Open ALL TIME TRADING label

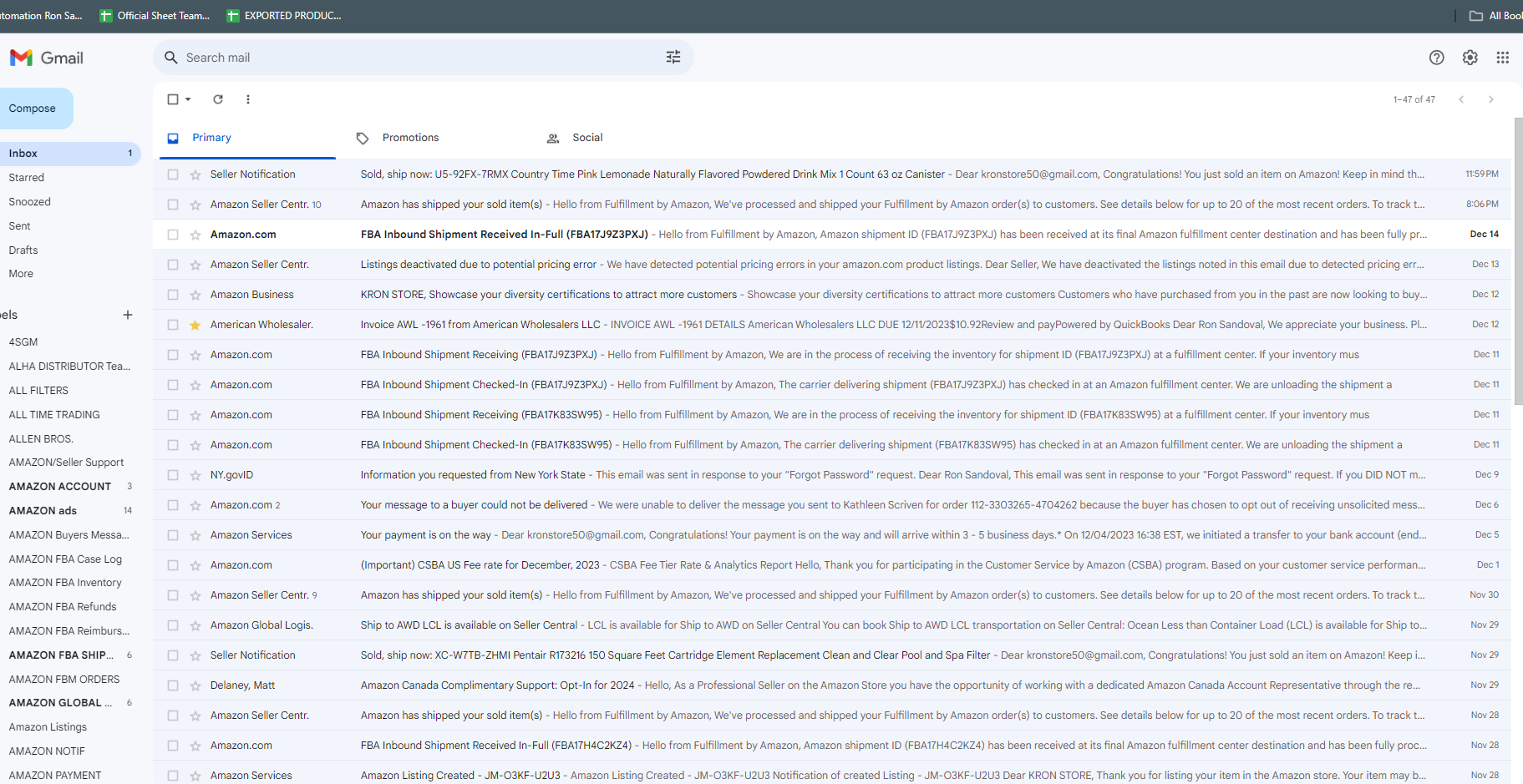coord(54,415)
